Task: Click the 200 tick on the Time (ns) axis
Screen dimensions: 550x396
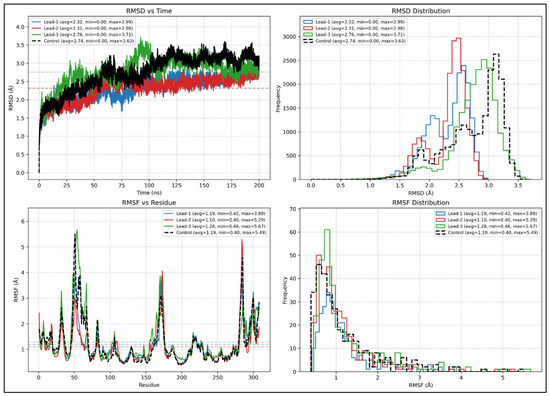Action: (259, 185)
